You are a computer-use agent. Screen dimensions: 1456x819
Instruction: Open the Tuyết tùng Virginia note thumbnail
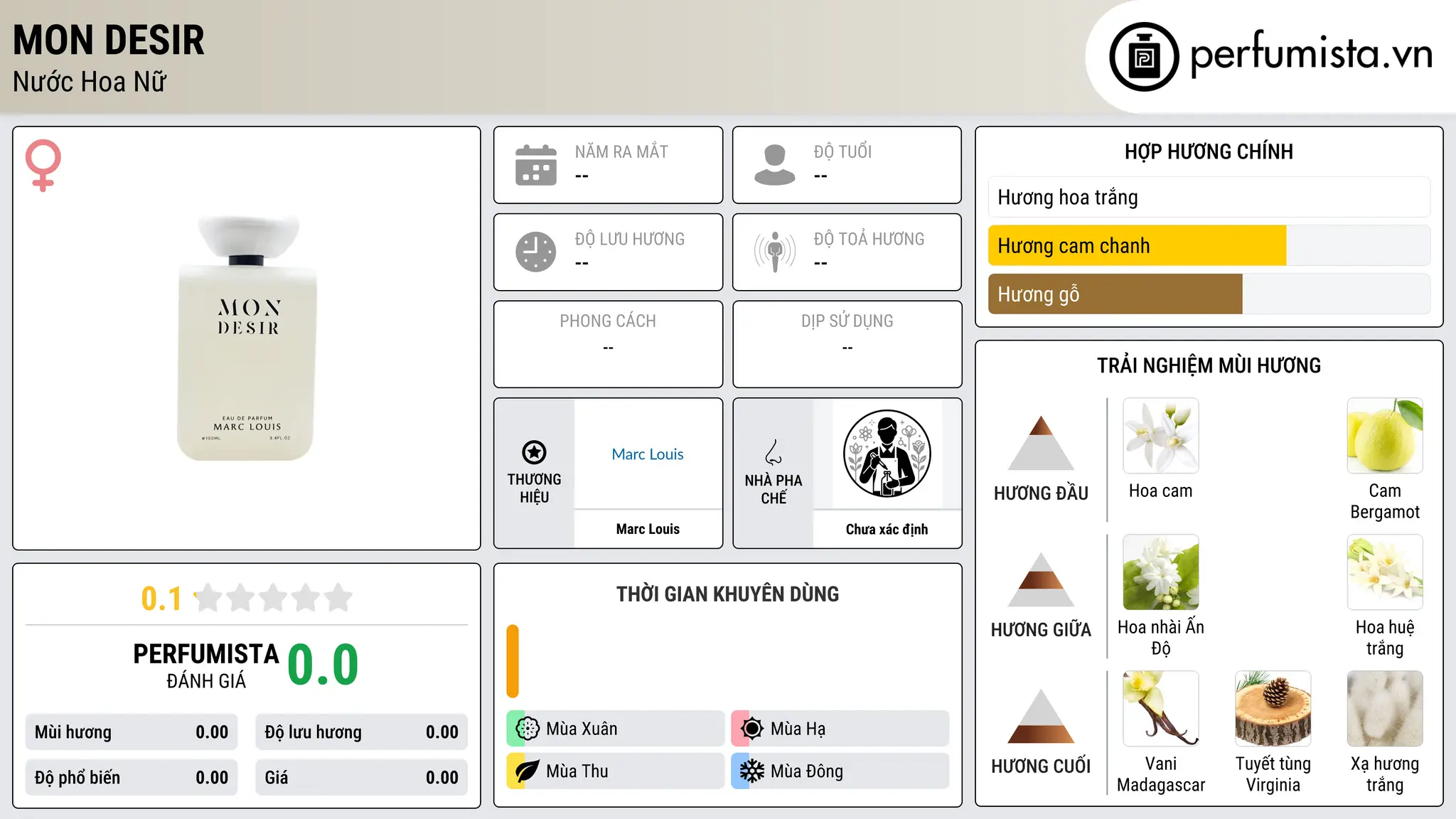[x=1273, y=708]
